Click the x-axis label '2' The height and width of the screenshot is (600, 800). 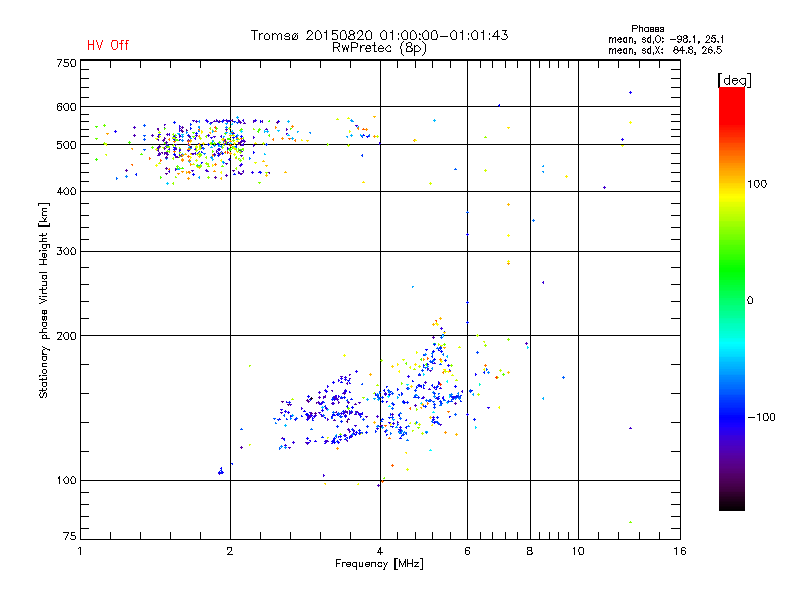click(x=230, y=551)
